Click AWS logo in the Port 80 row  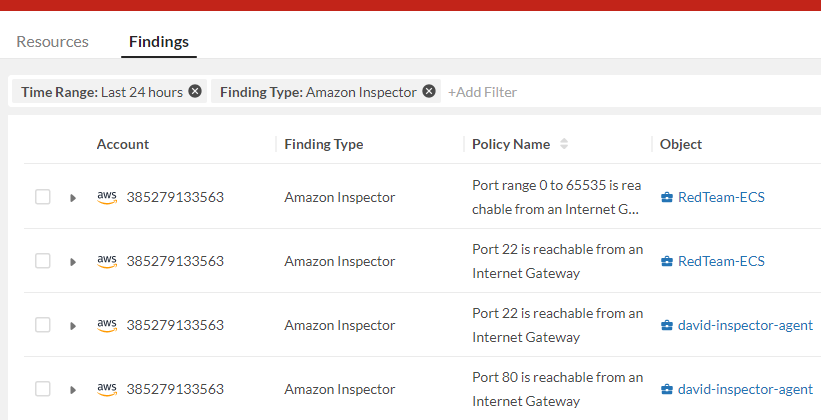pos(107,389)
